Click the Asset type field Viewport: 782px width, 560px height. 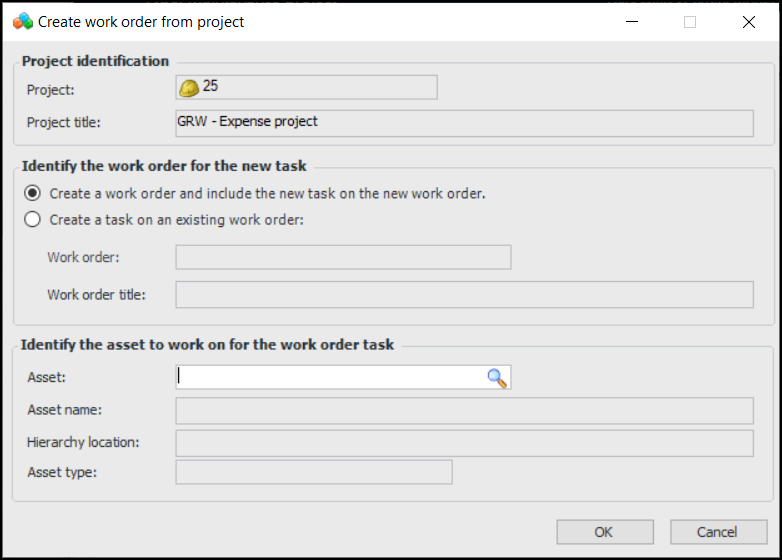(x=314, y=473)
